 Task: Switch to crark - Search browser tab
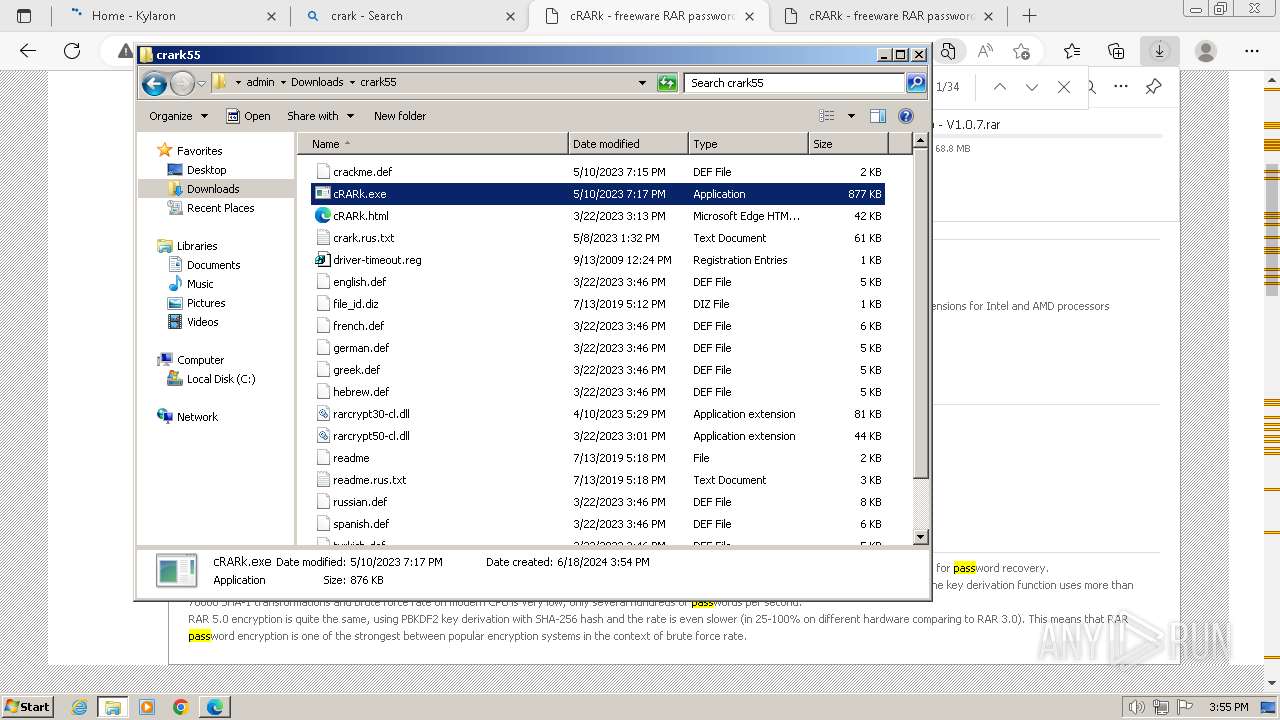coord(408,16)
